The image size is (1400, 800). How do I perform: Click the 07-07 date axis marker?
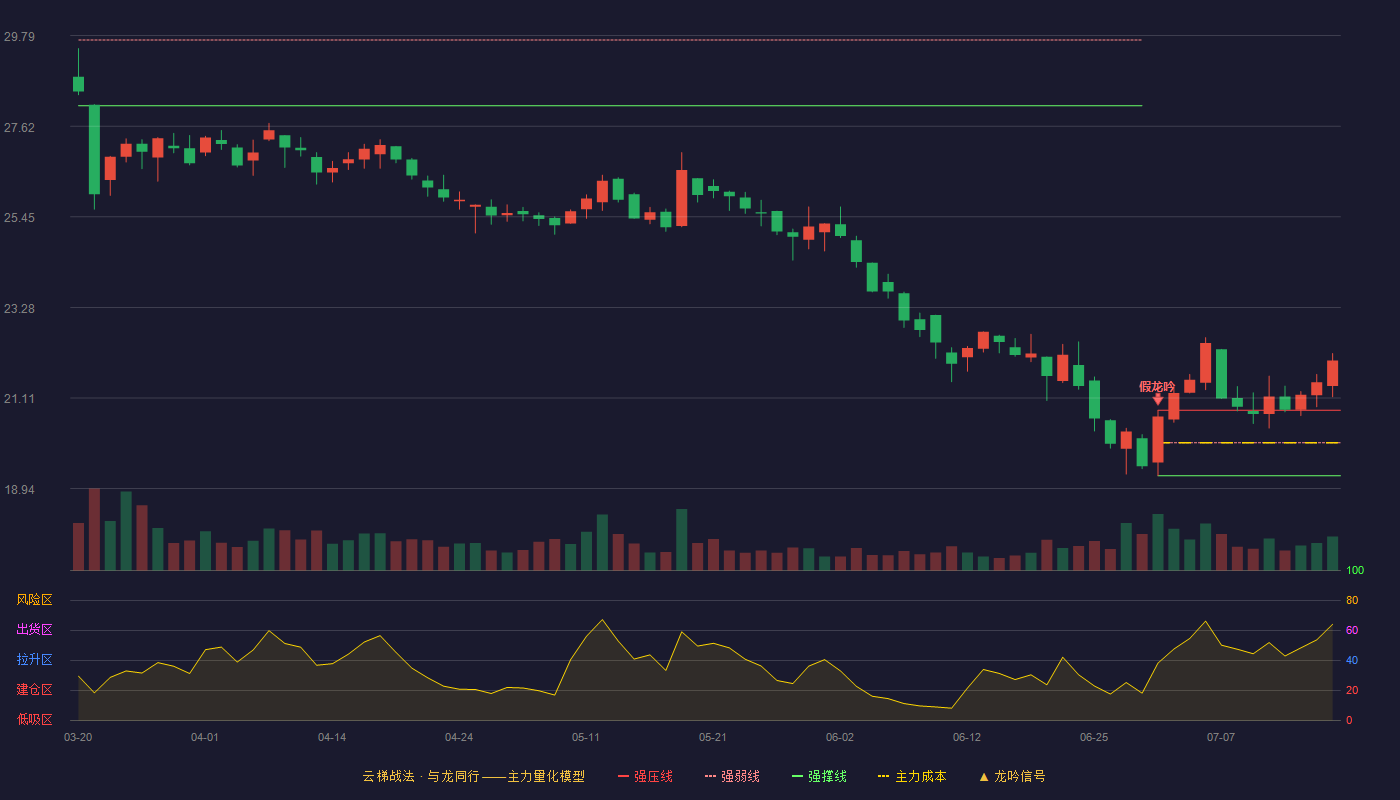pos(1220,737)
